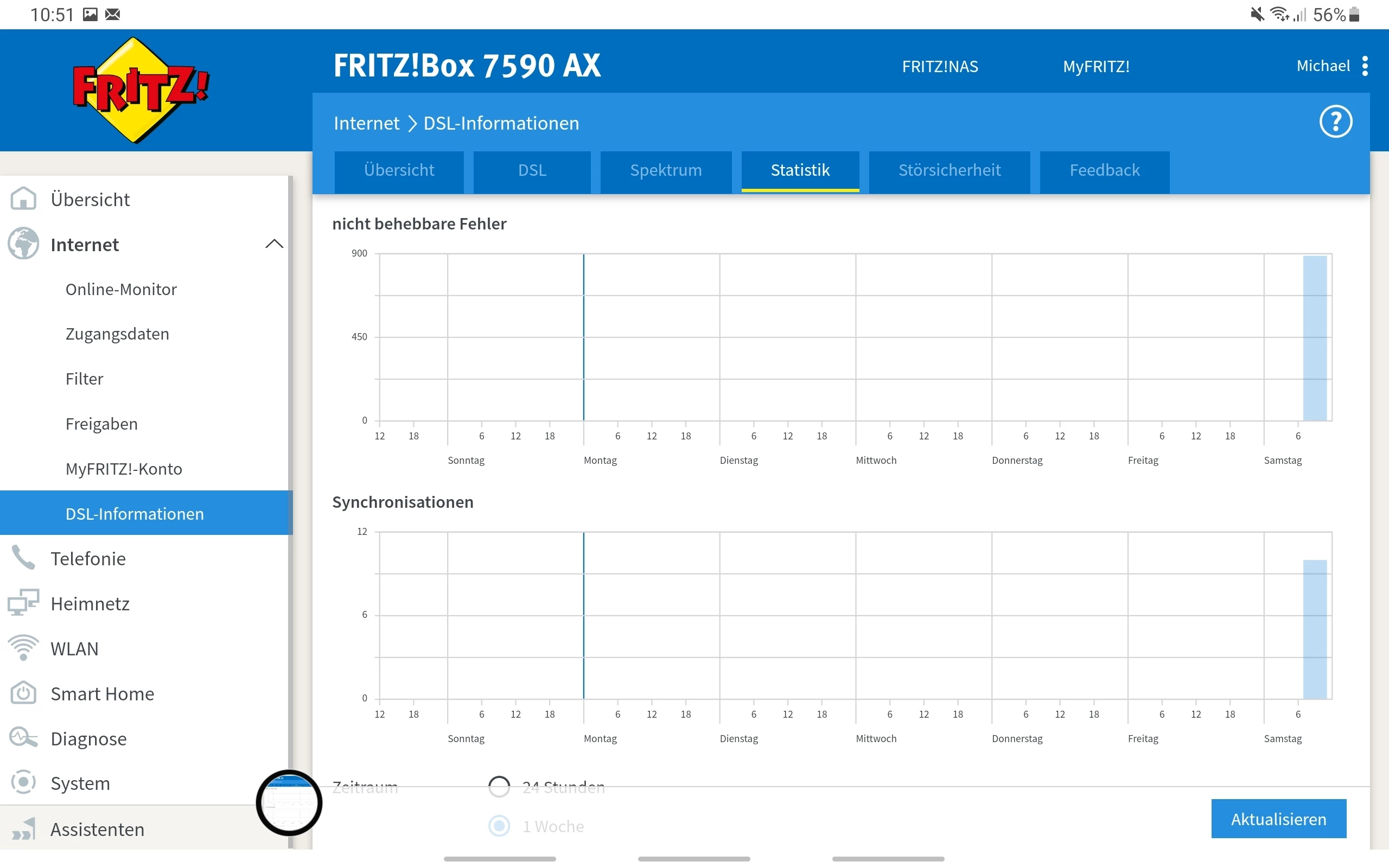Switch to the Spektrum tab

(x=665, y=170)
